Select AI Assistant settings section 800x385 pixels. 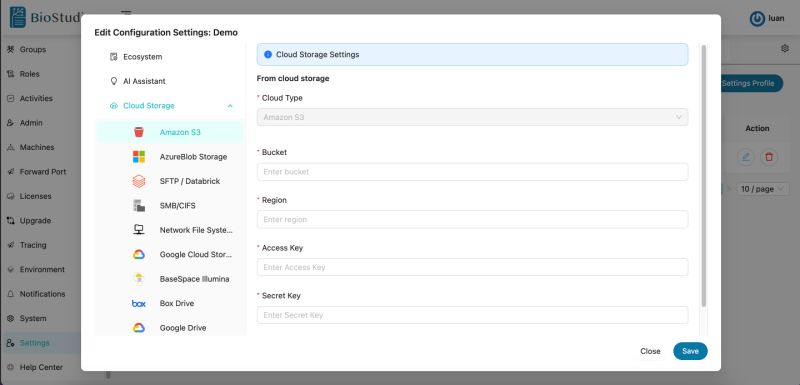pyautogui.click(x=169, y=81)
